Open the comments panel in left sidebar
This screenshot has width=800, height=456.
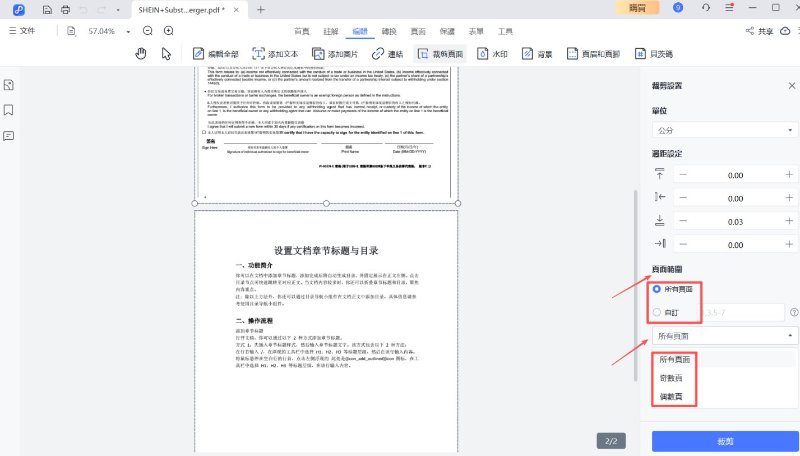point(9,136)
